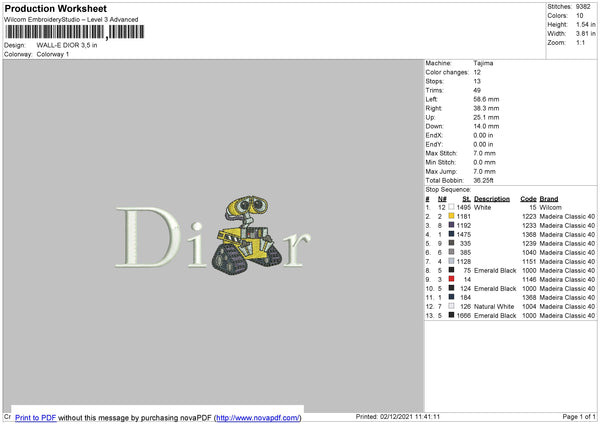This screenshot has width=600, height=424.
Task: Select the black swatch with 1666 stitches
Action: [452, 315]
